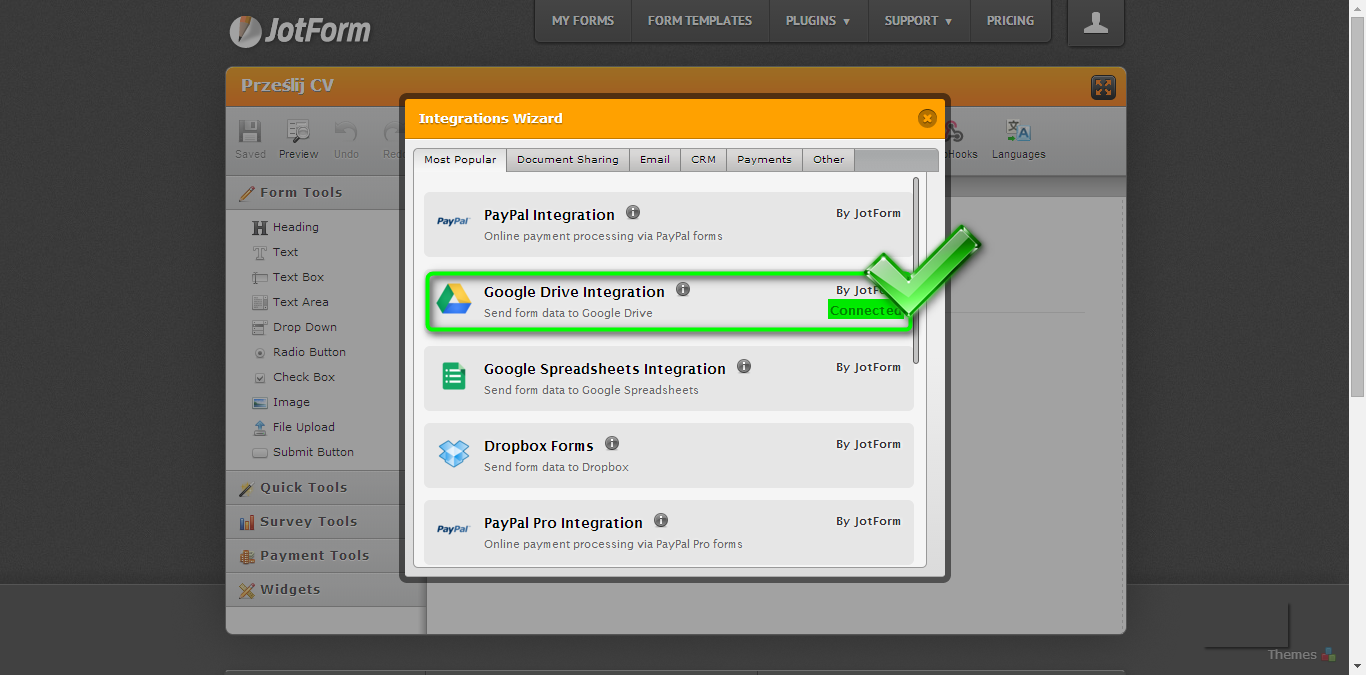Switch to the CRM tab
Image resolution: width=1366 pixels, height=675 pixels.
tap(704, 160)
